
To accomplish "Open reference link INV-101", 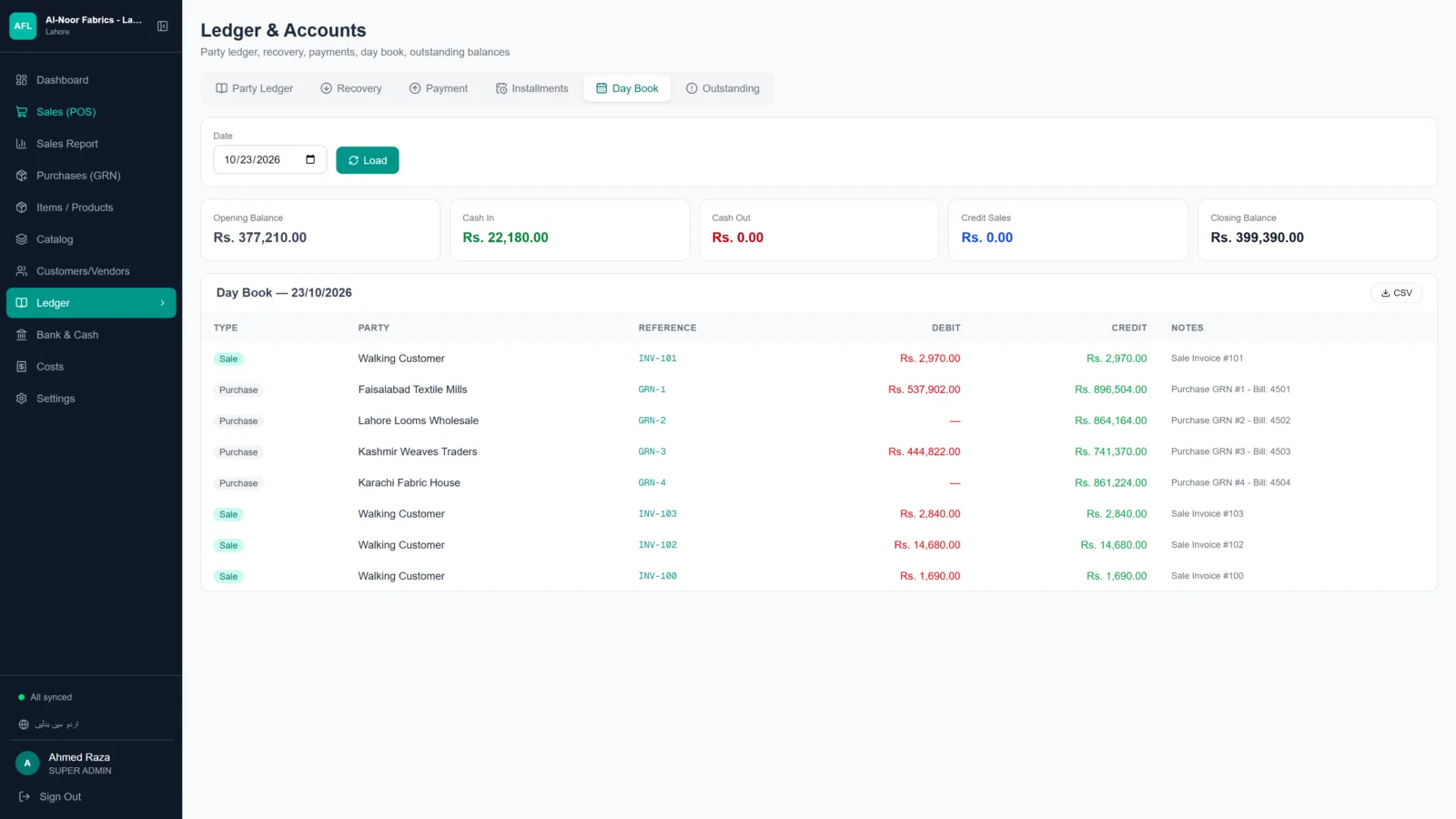I will (x=658, y=359).
